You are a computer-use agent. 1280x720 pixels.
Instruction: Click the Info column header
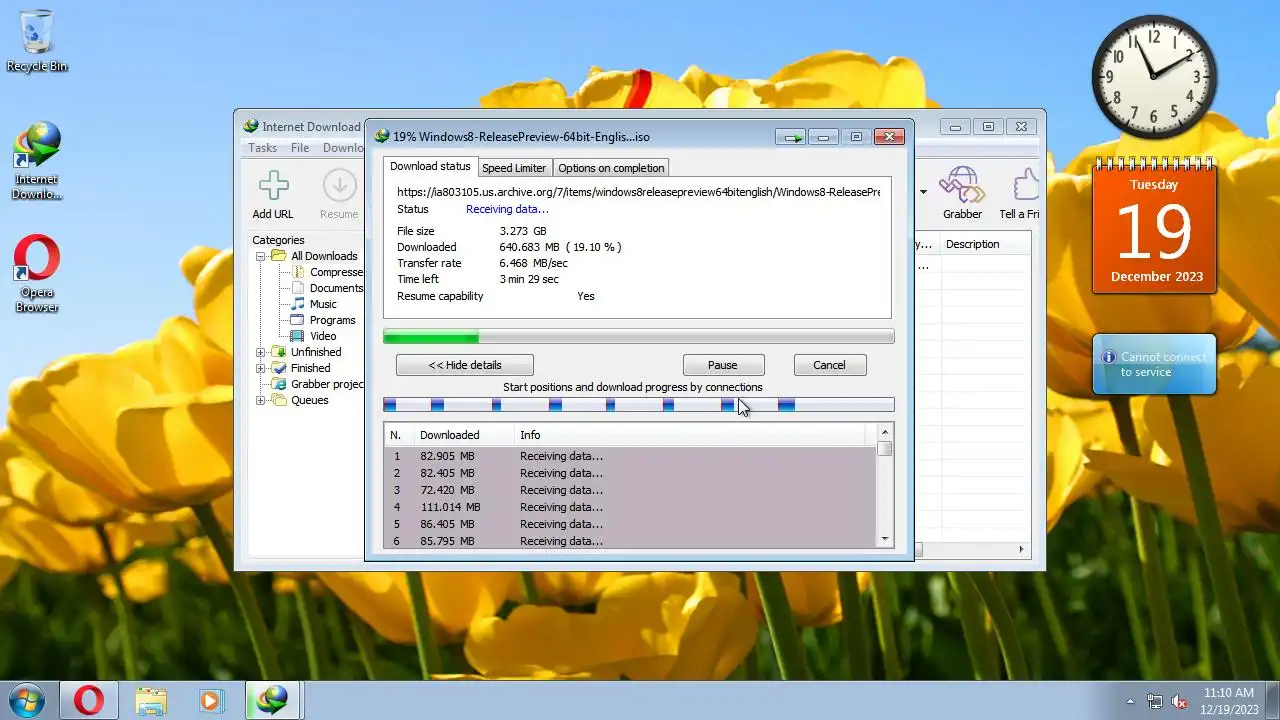click(690, 435)
